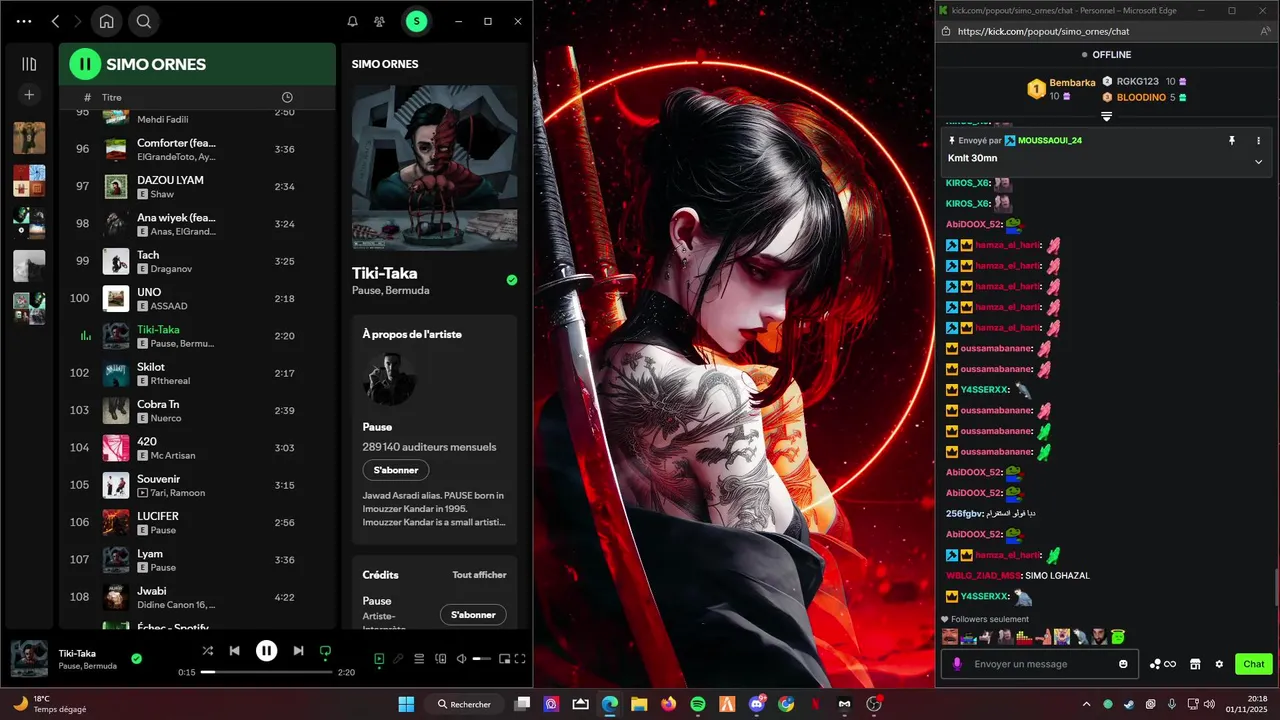Sort by duration clock column header
1280x720 pixels.
(x=287, y=97)
